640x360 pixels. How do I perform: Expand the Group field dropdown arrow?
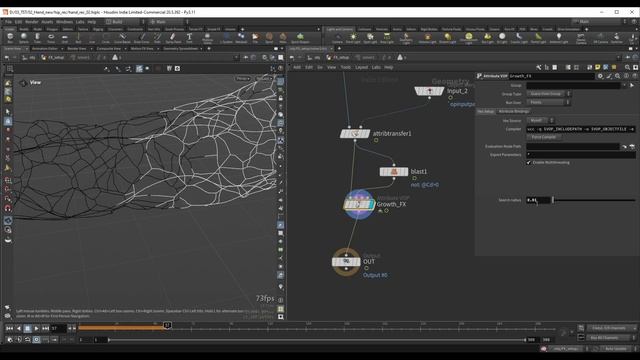point(624,85)
